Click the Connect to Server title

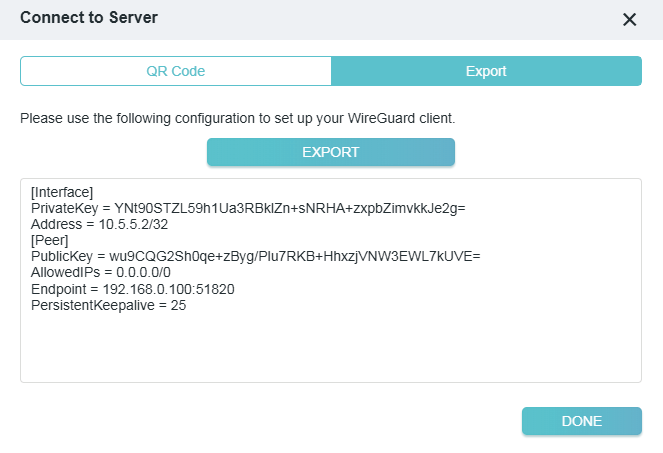pos(89,18)
